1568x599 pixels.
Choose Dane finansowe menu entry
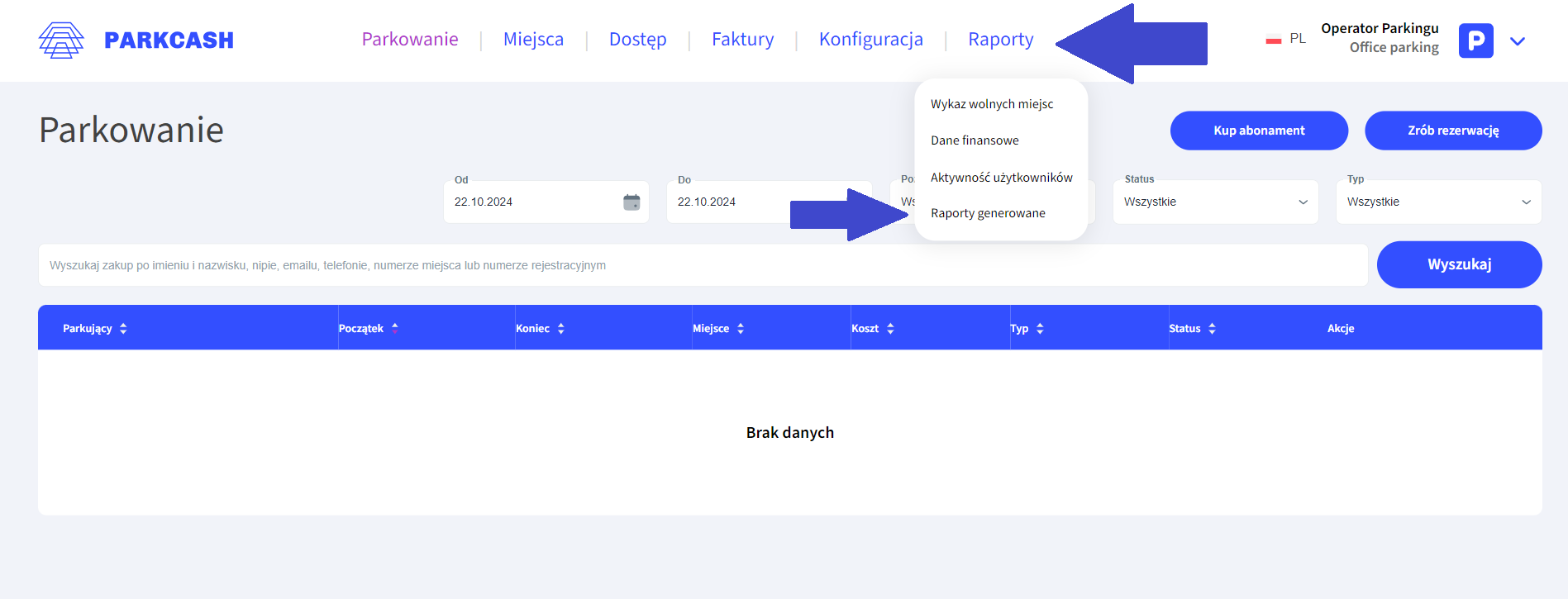[x=975, y=140]
